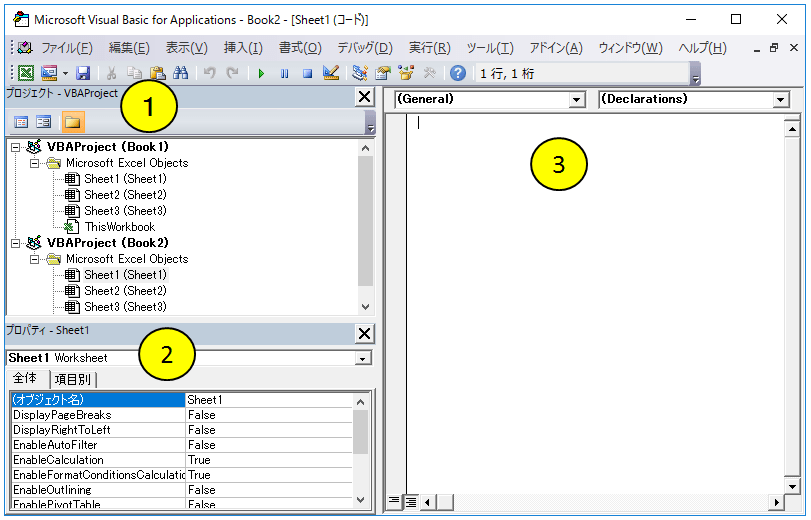Open Find with the binoculars icon
Image resolution: width=811 pixels, height=520 pixels.
tap(181, 73)
